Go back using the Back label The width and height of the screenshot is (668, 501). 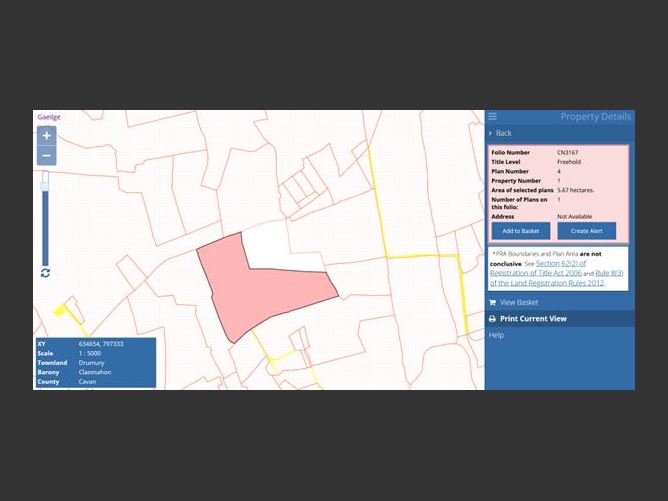(504, 133)
